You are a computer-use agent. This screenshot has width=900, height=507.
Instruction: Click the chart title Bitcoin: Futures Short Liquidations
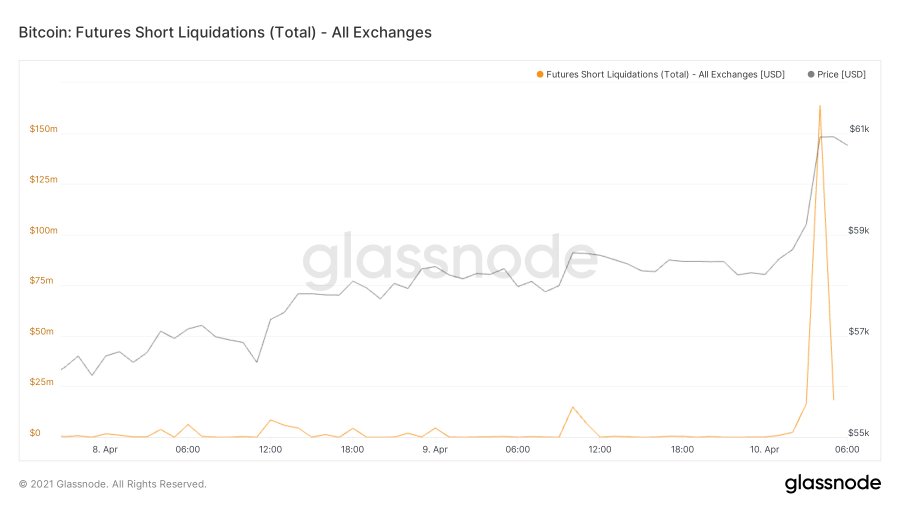[225, 32]
